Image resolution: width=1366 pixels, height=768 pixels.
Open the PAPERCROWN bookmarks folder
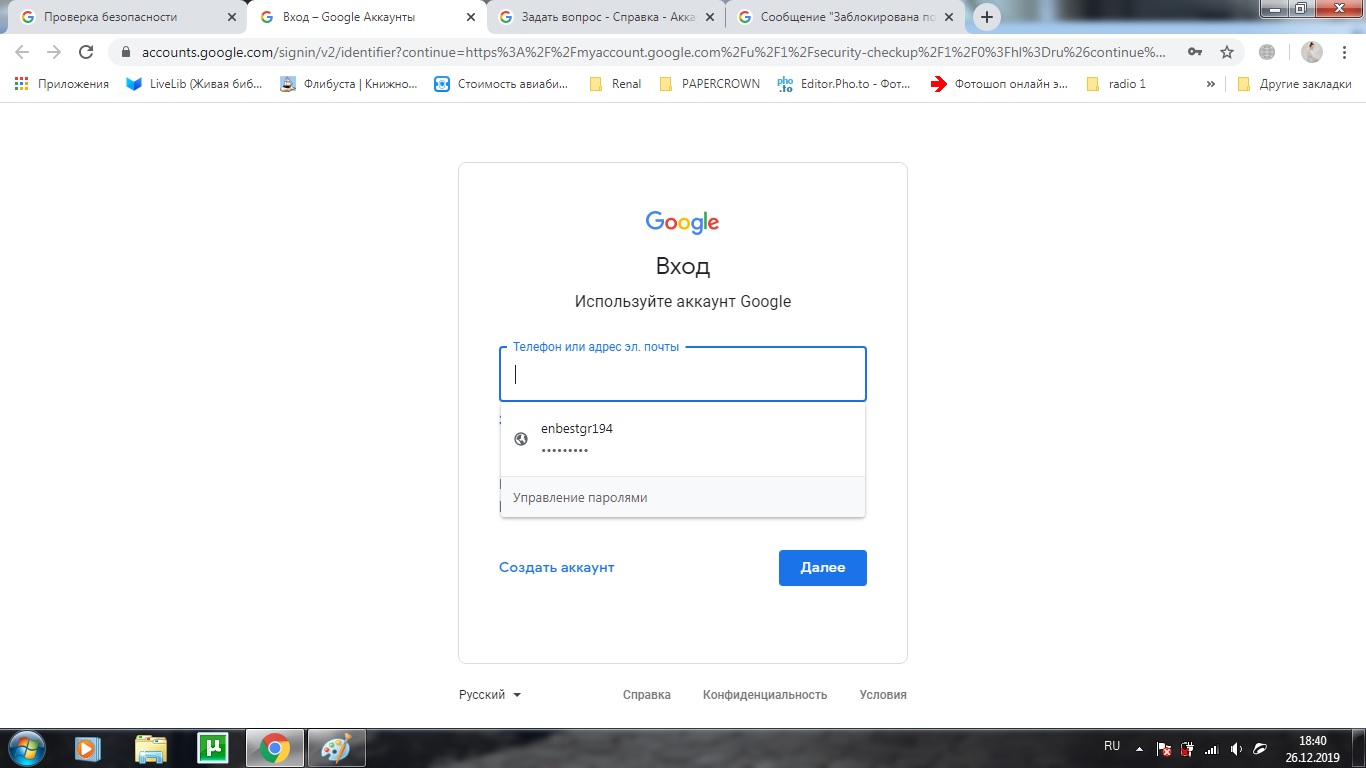(x=710, y=84)
